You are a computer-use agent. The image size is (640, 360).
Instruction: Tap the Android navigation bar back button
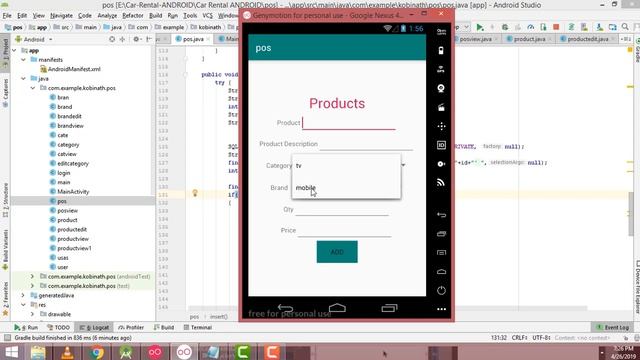coord(285,308)
